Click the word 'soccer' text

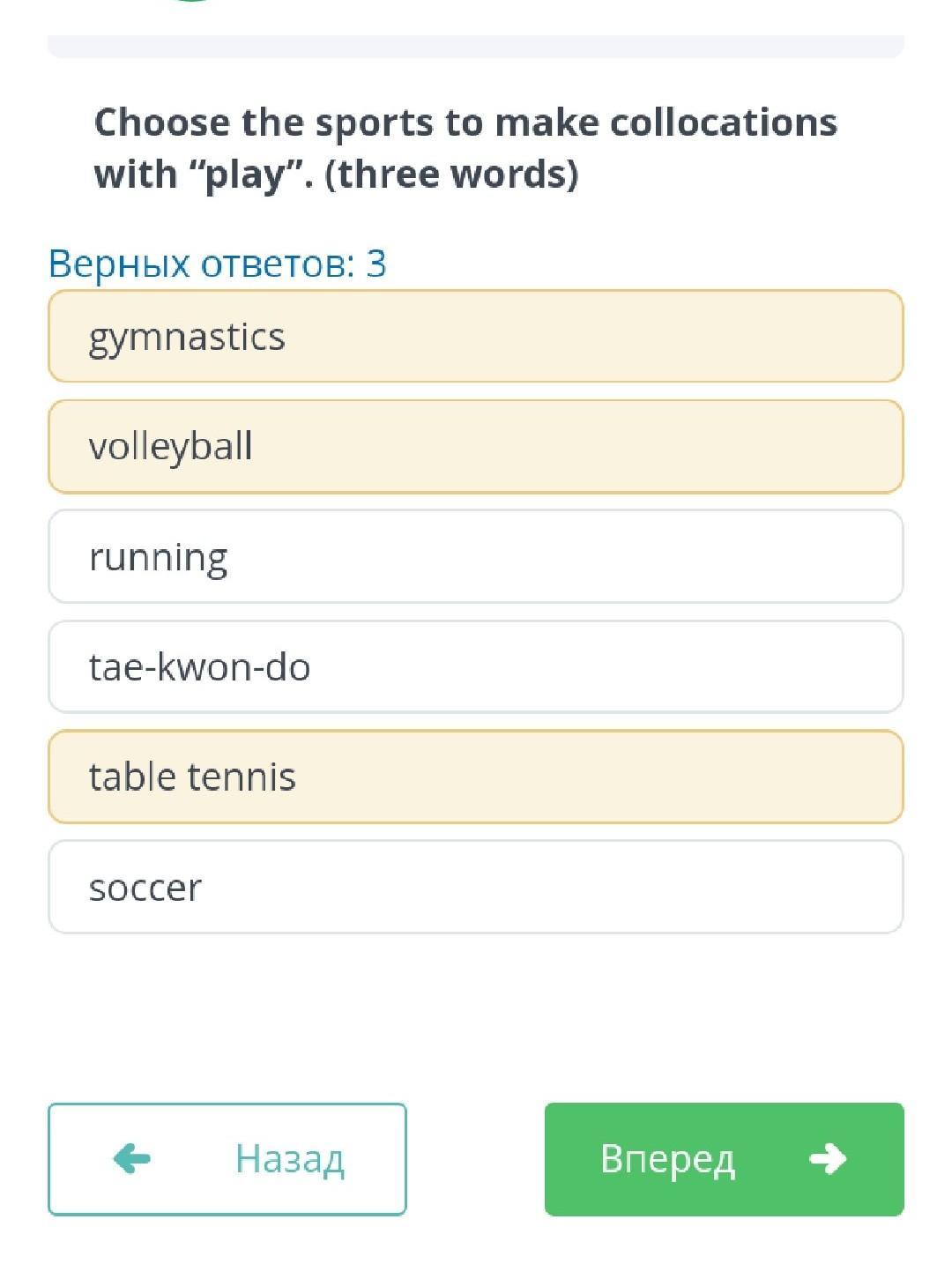tap(145, 888)
